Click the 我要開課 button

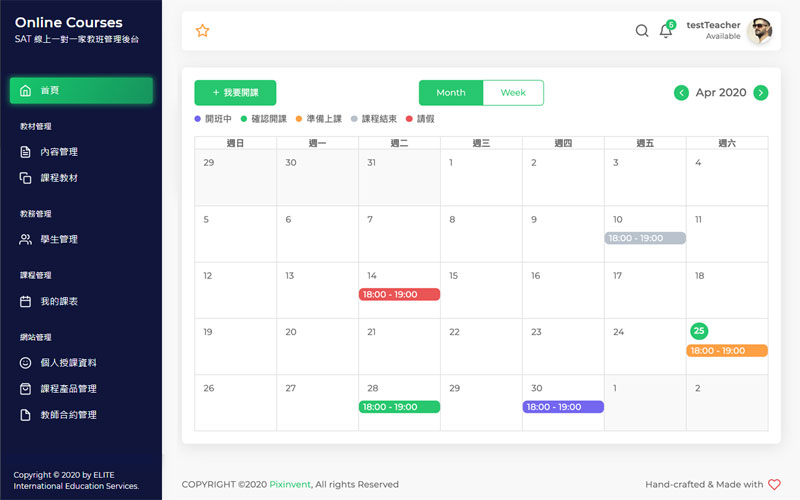click(x=235, y=93)
